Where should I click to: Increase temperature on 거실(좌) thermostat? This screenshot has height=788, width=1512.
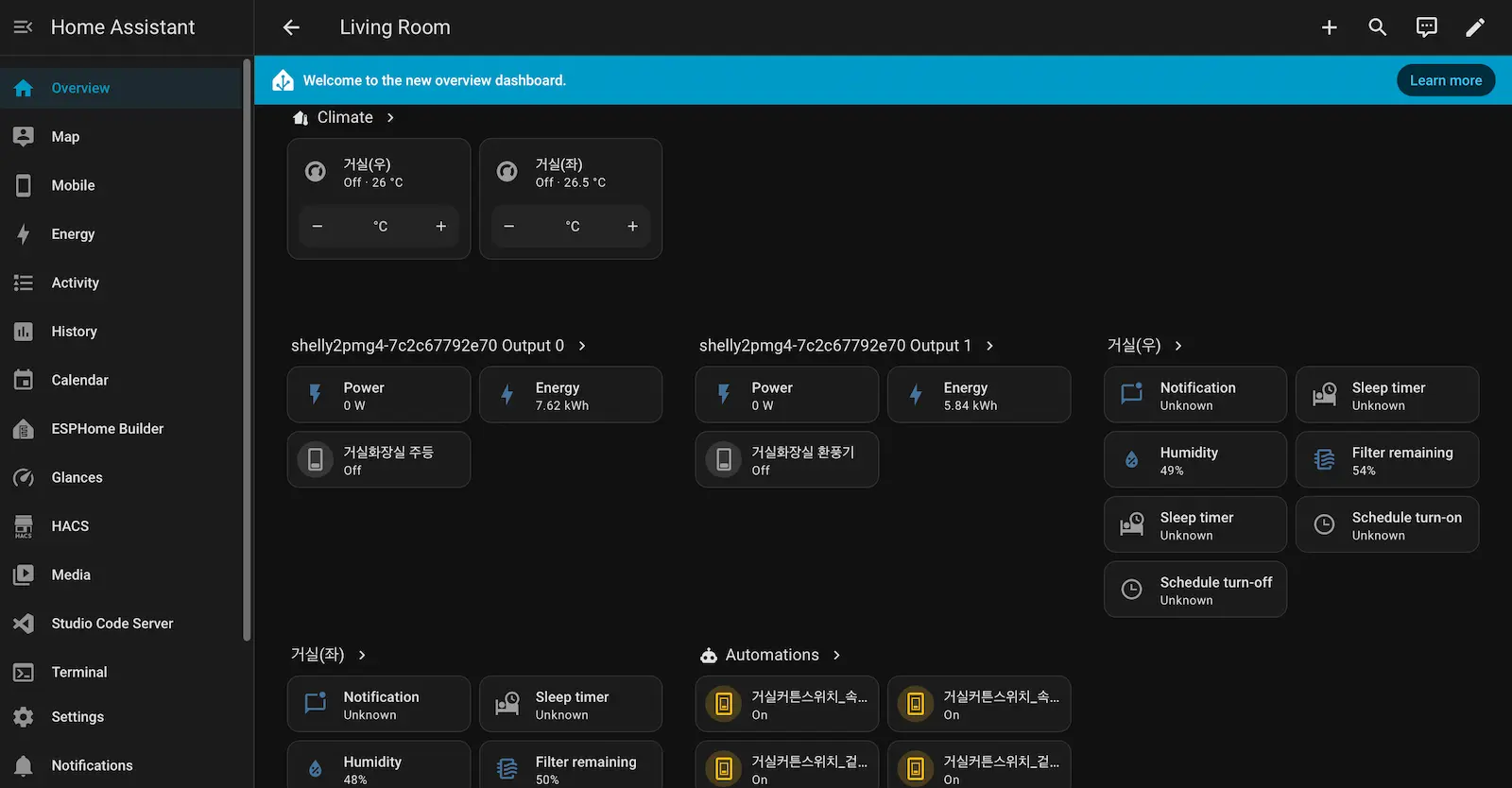coord(632,226)
